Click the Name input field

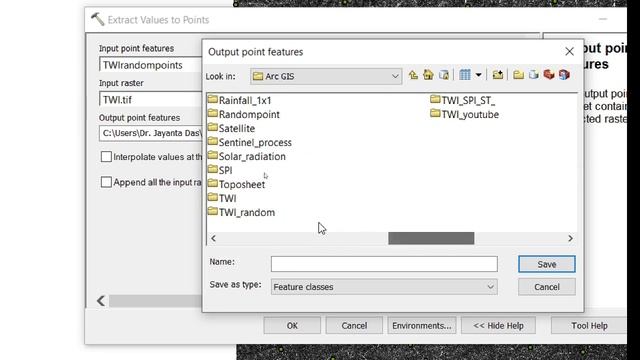point(384,264)
